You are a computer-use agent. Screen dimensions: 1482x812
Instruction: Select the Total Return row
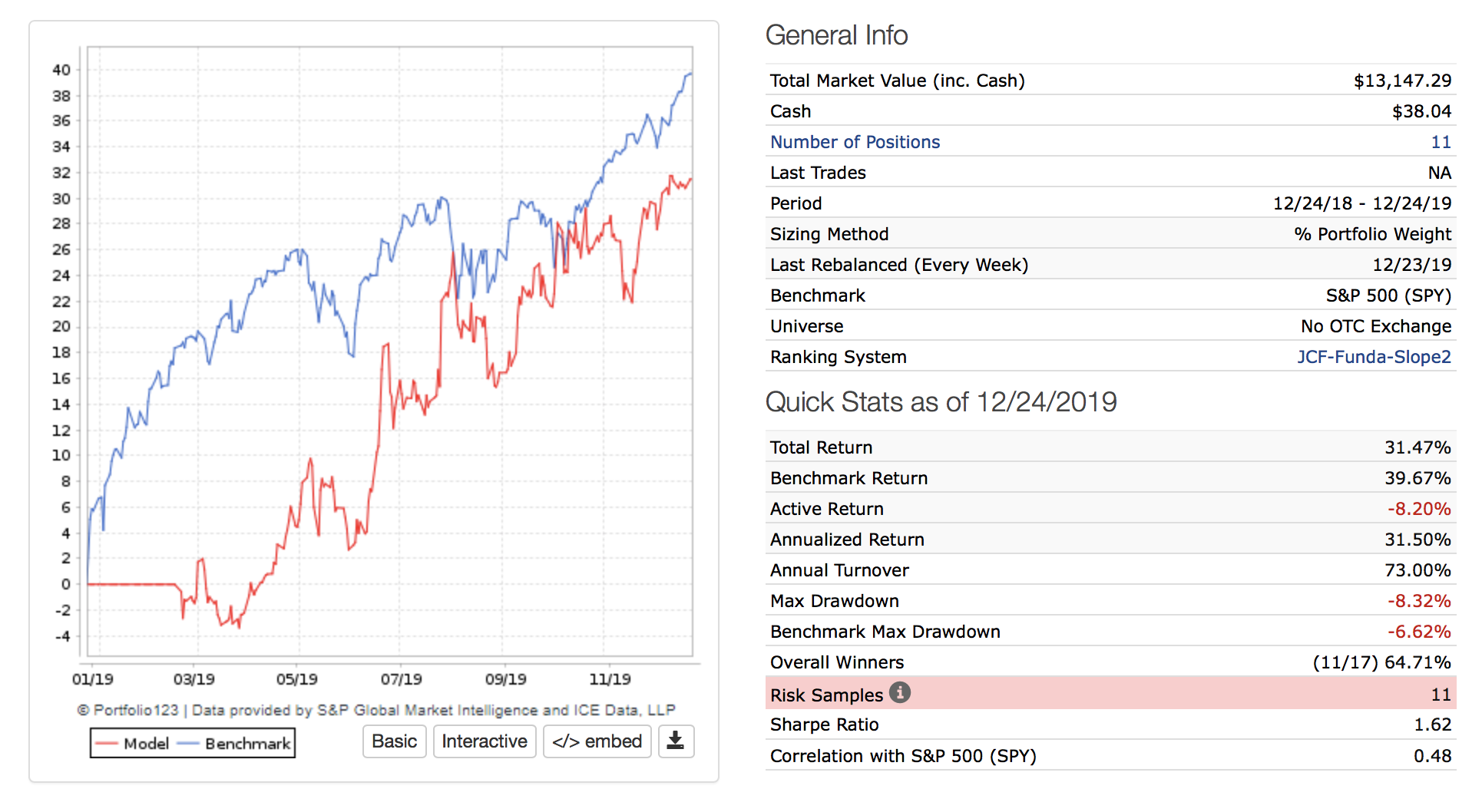[x=1110, y=447]
